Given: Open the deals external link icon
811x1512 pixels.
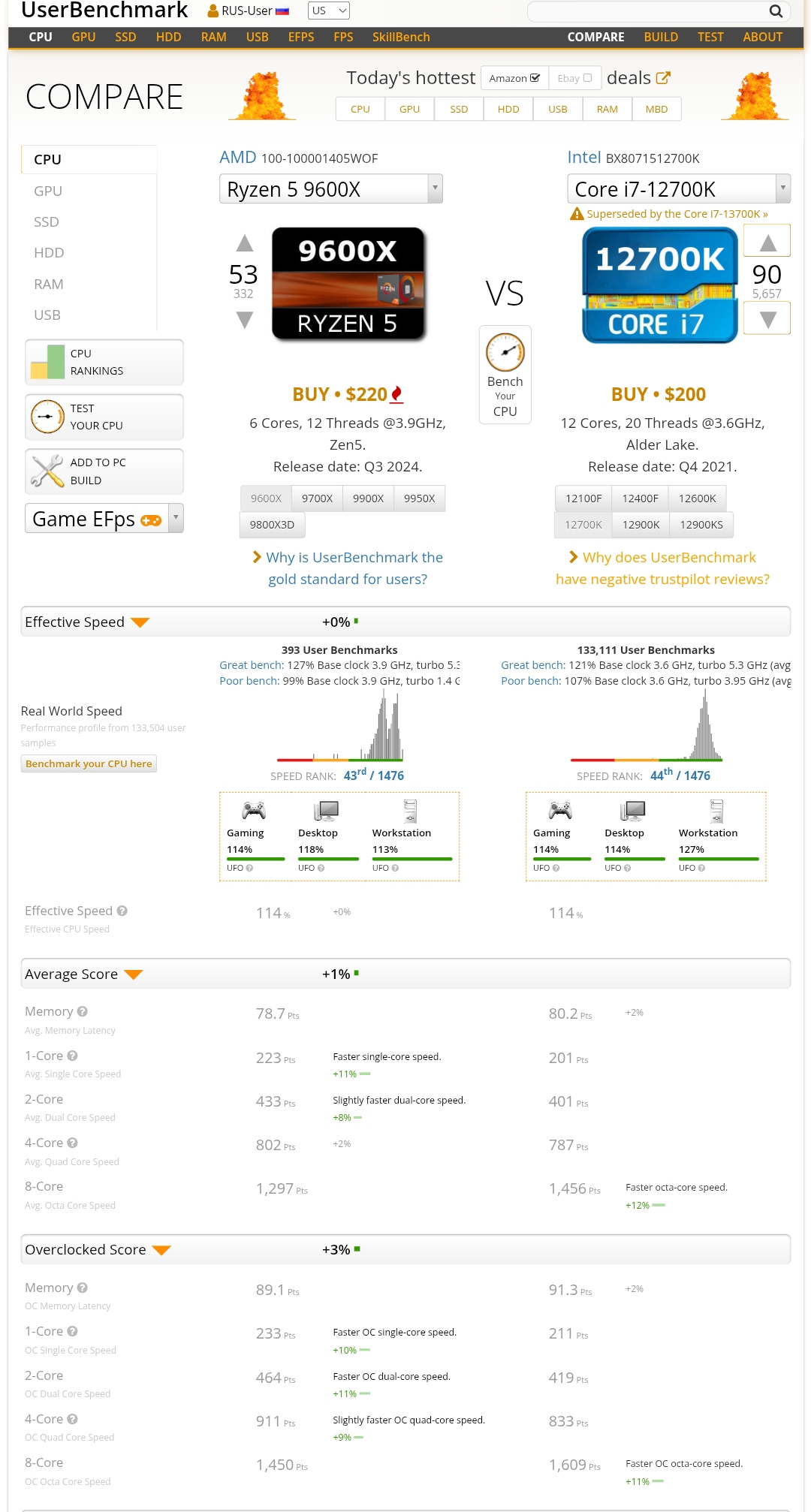Looking at the screenshot, I should [x=663, y=78].
